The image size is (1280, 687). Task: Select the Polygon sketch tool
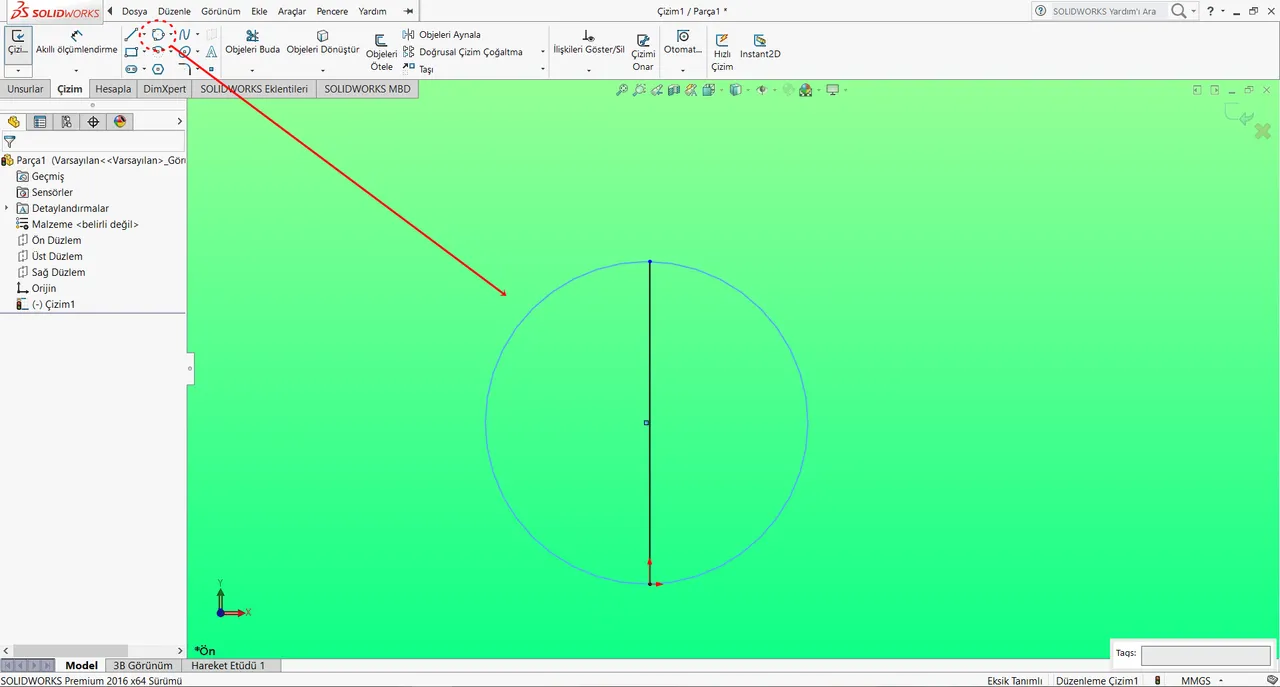tap(158, 69)
